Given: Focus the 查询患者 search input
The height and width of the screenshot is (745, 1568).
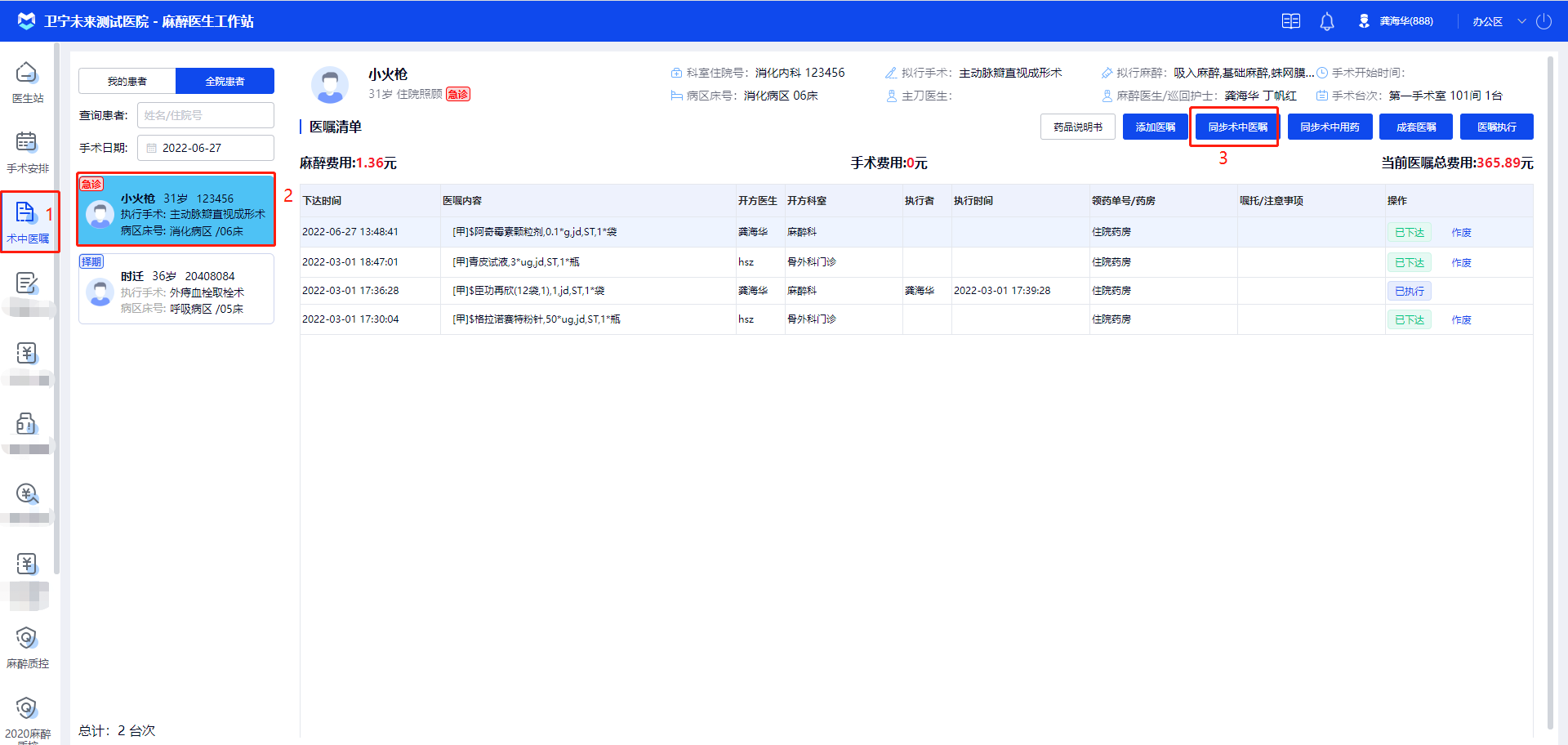Looking at the screenshot, I should pos(206,115).
